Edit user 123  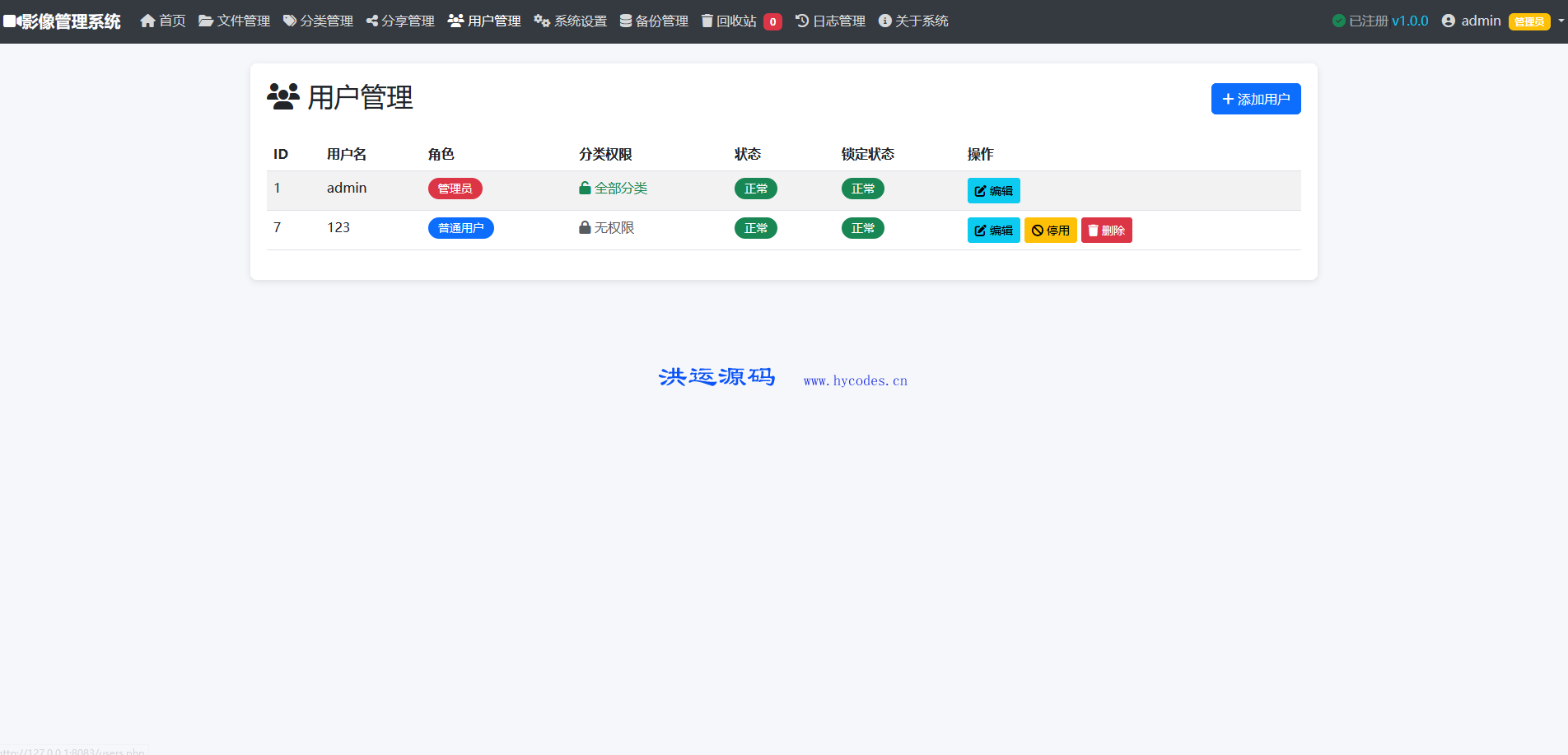(994, 231)
